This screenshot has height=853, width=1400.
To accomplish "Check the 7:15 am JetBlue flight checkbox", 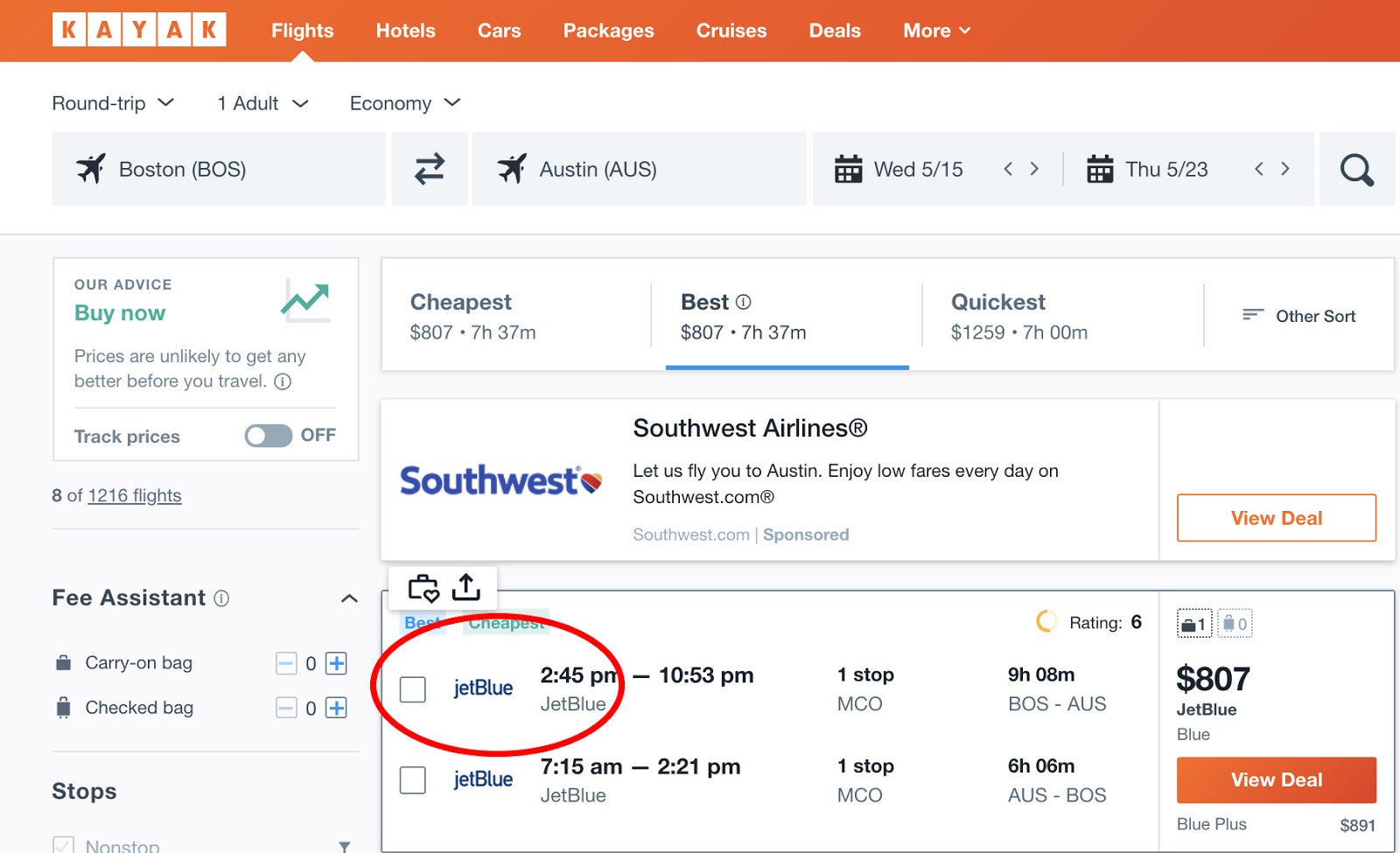I will pos(413,780).
